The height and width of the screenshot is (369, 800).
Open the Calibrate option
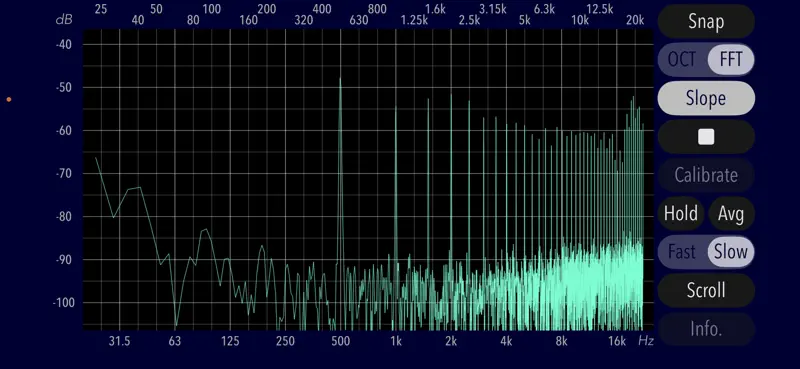[706, 175]
